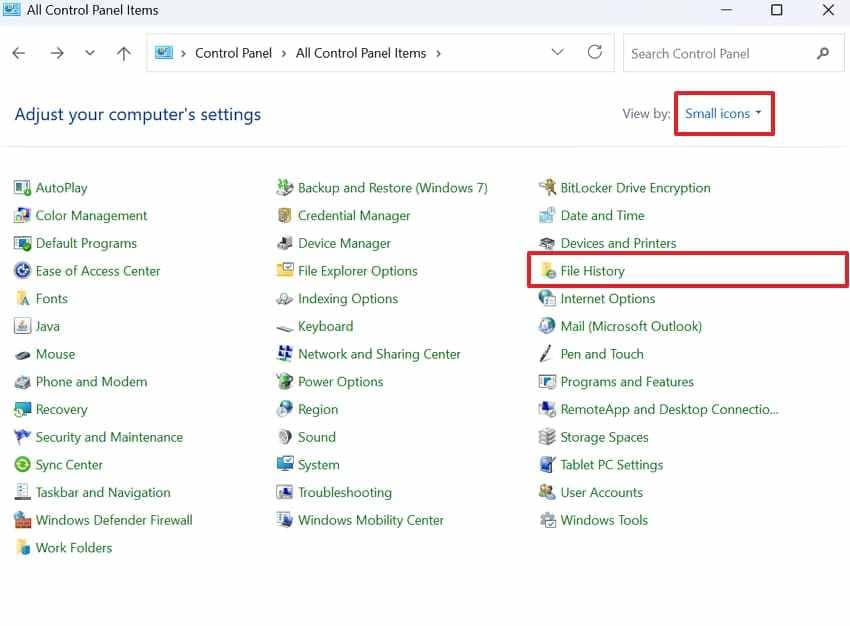Click the Ease of Access Center icon
The image size is (850, 626).
click(22, 271)
